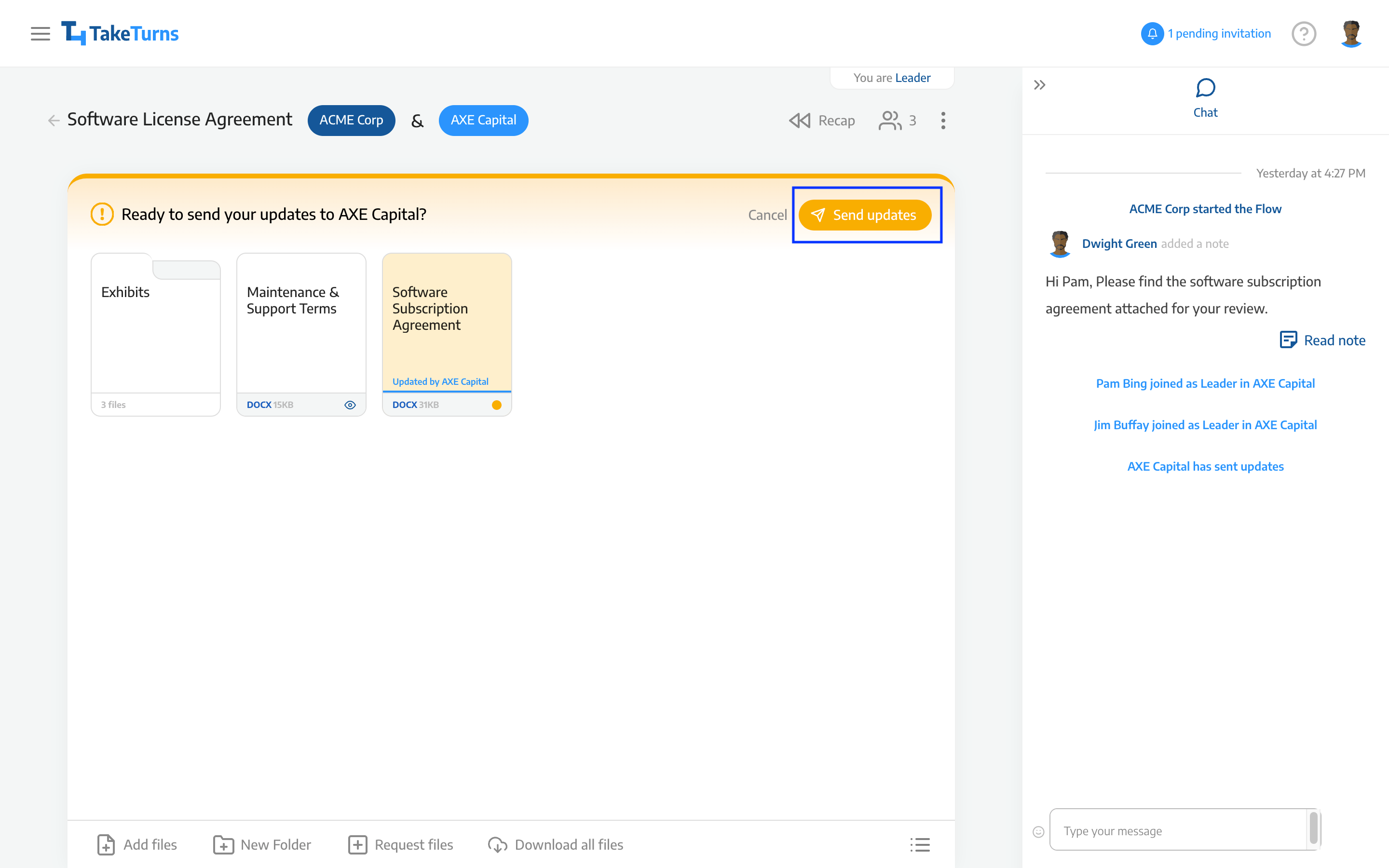Click the TakeTurns logo
The image size is (1389, 868).
click(120, 33)
